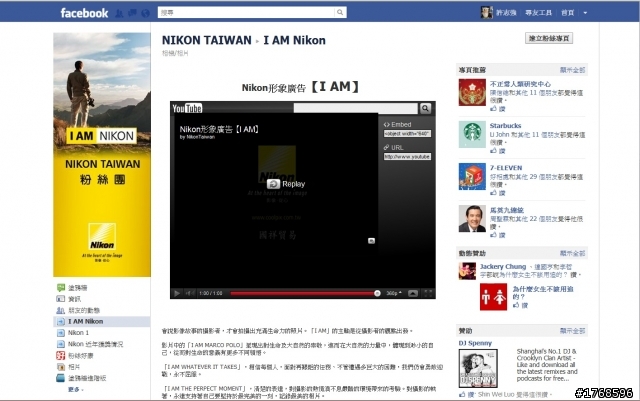Screen dimensions: 640x401
Task: Select the video URL field
Action: coord(407,156)
